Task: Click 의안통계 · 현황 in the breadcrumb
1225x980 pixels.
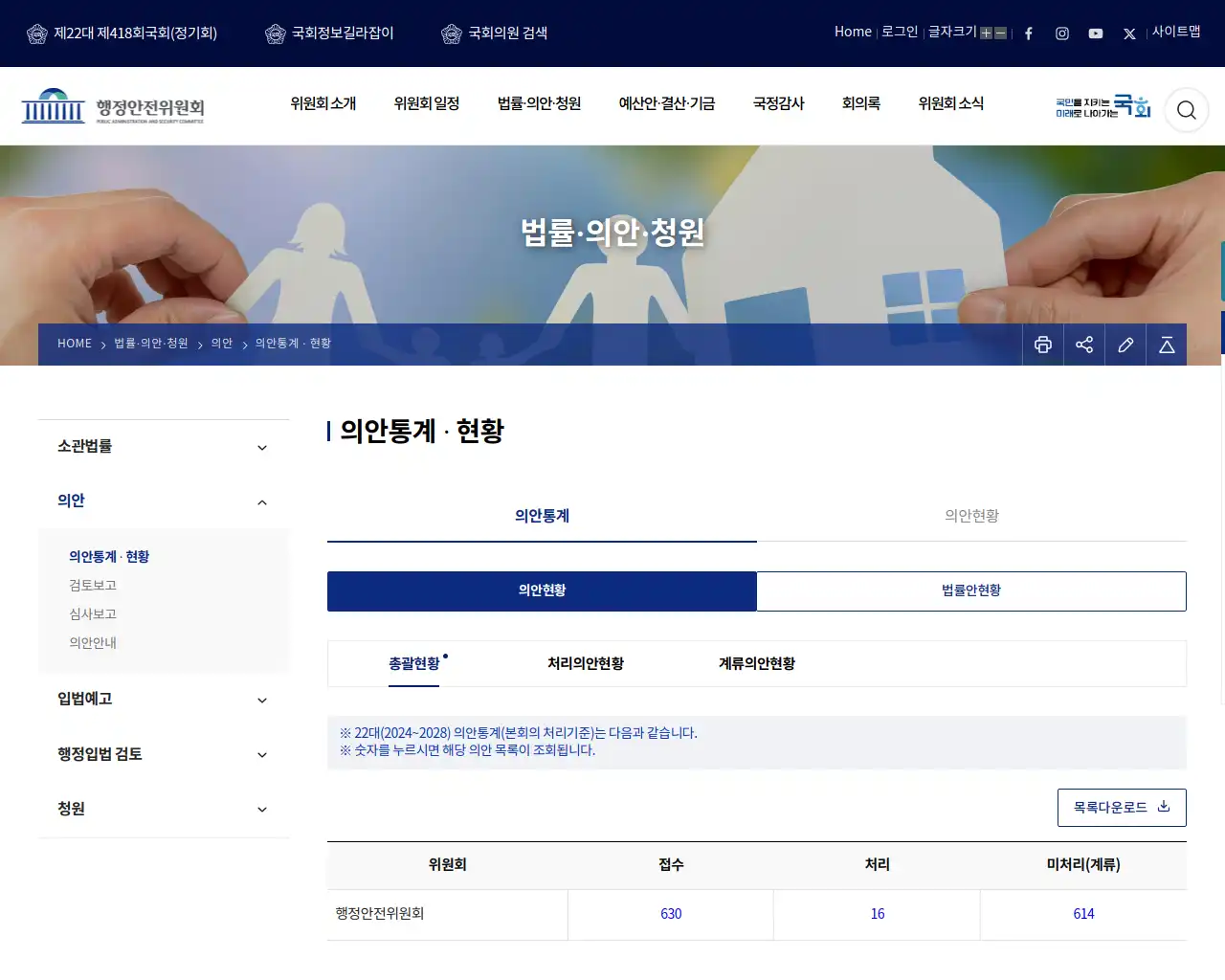Action: pos(293,344)
